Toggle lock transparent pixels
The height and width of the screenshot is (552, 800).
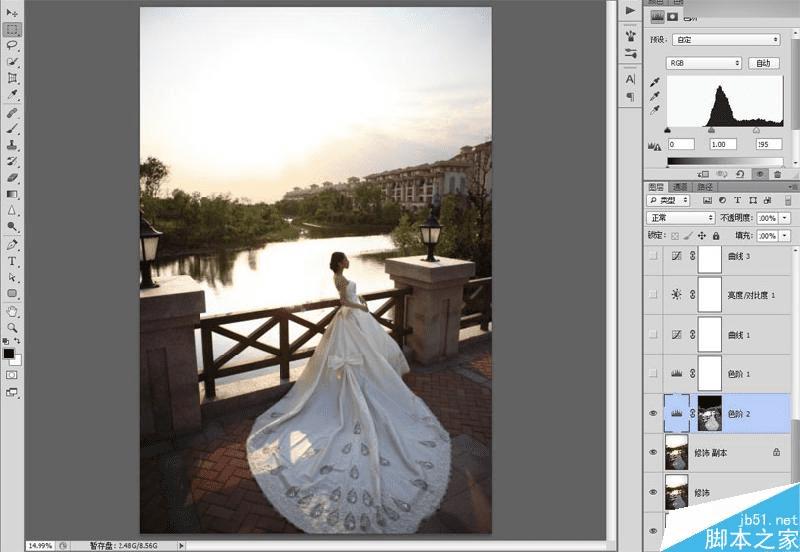click(675, 236)
